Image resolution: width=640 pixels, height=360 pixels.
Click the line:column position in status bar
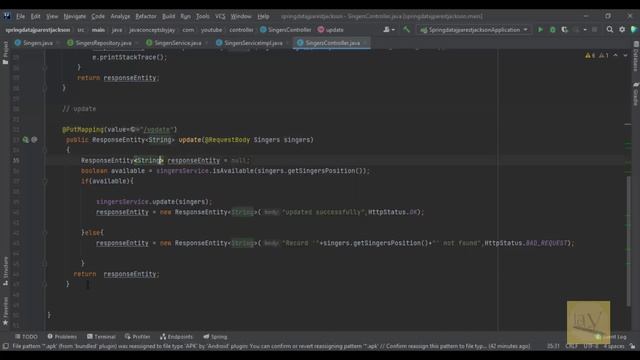pos(553,346)
